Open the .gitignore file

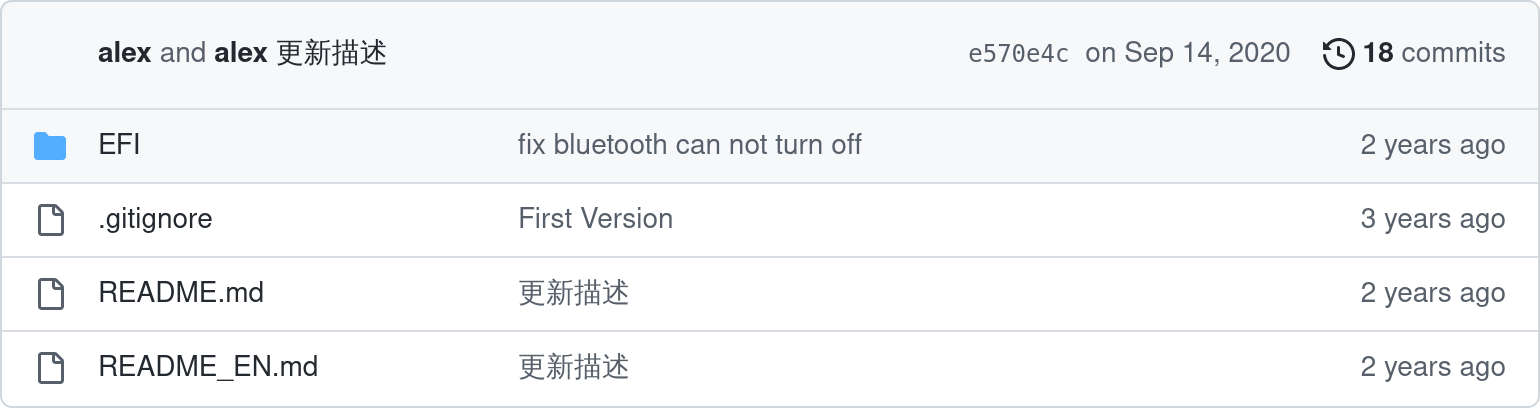pos(155,219)
